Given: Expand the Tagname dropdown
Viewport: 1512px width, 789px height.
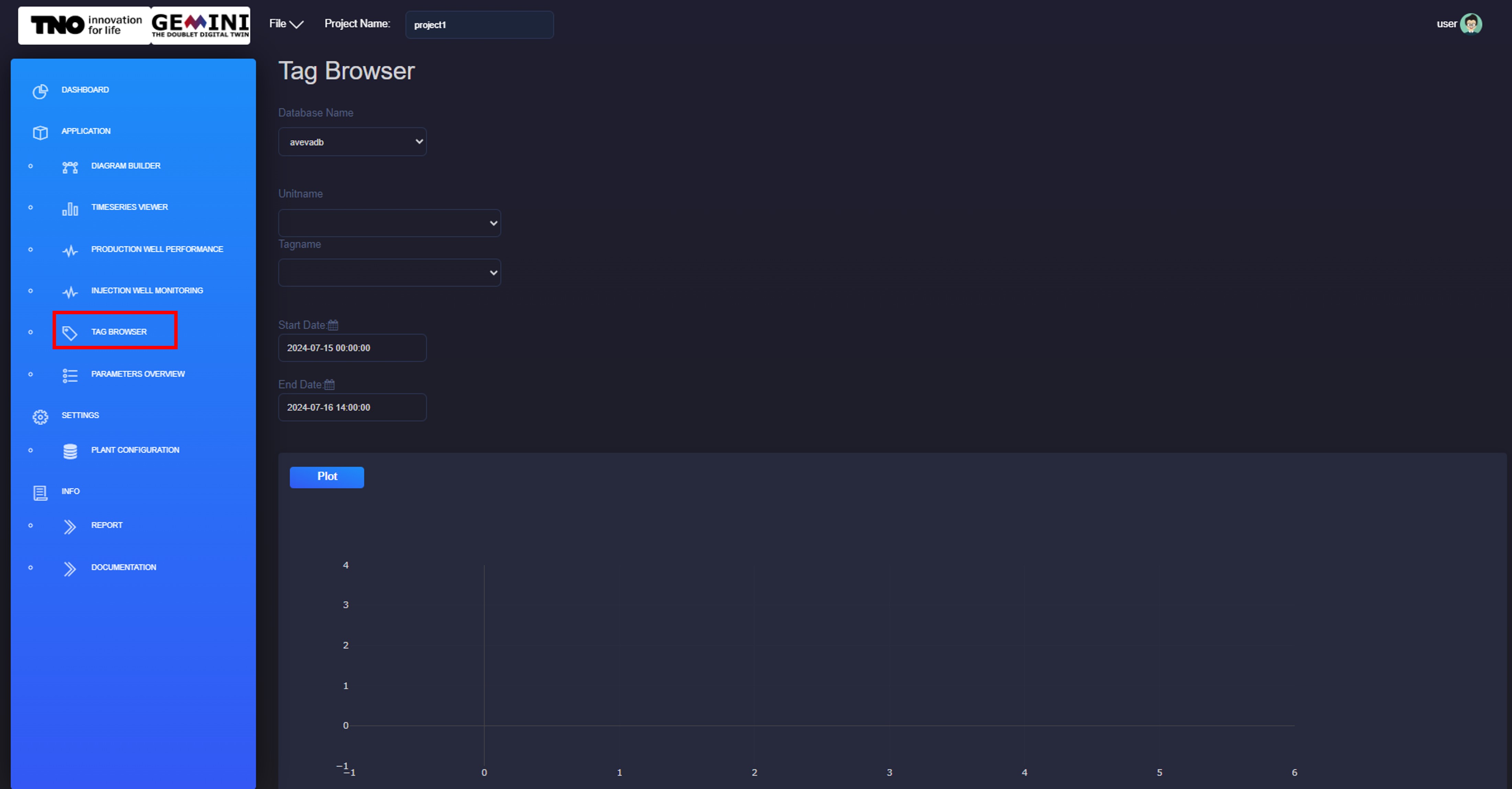Looking at the screenshot, I should click(389, 273).
